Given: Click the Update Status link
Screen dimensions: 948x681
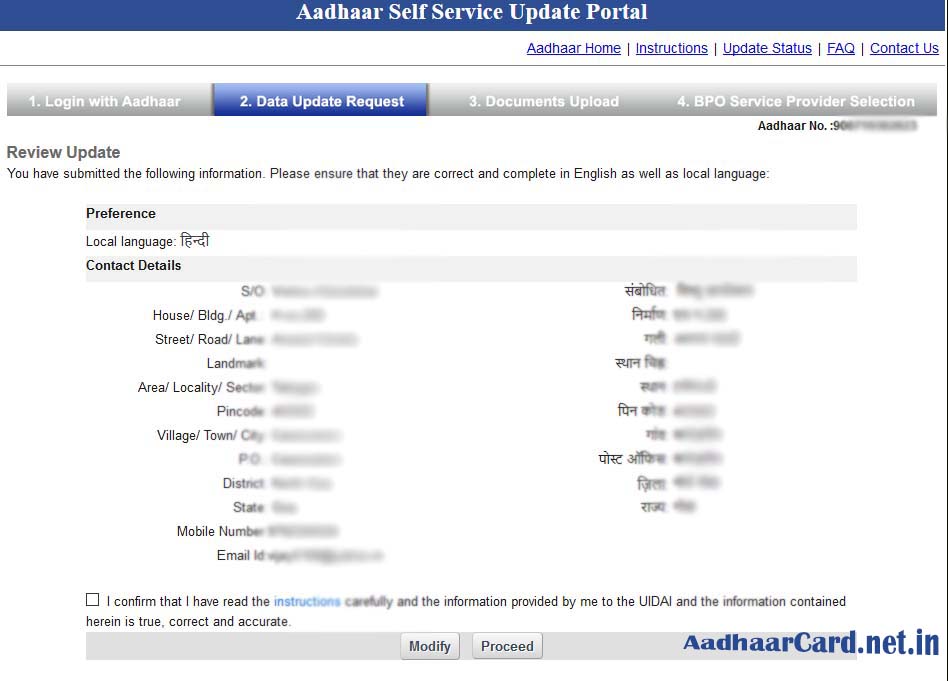Looking at the screenshot, I should 767,48.
